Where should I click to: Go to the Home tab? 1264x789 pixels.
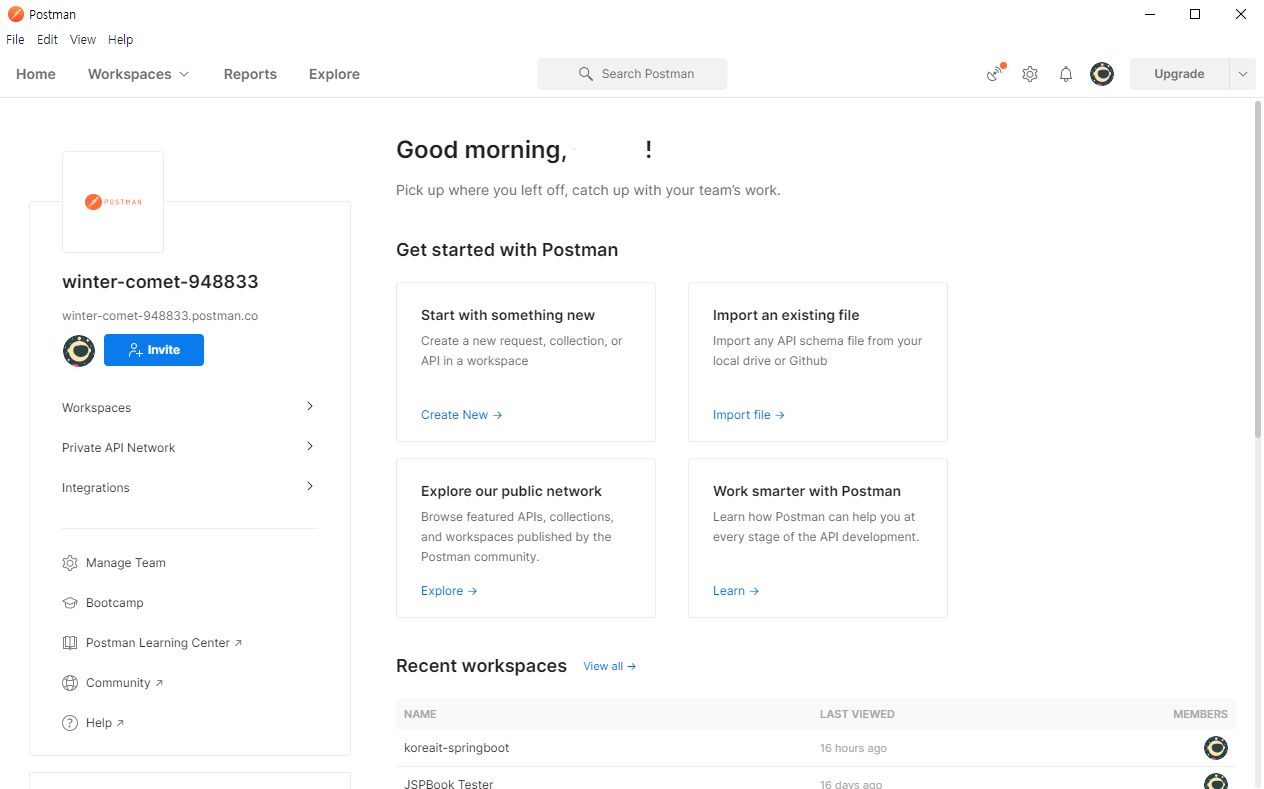point(36,74)
